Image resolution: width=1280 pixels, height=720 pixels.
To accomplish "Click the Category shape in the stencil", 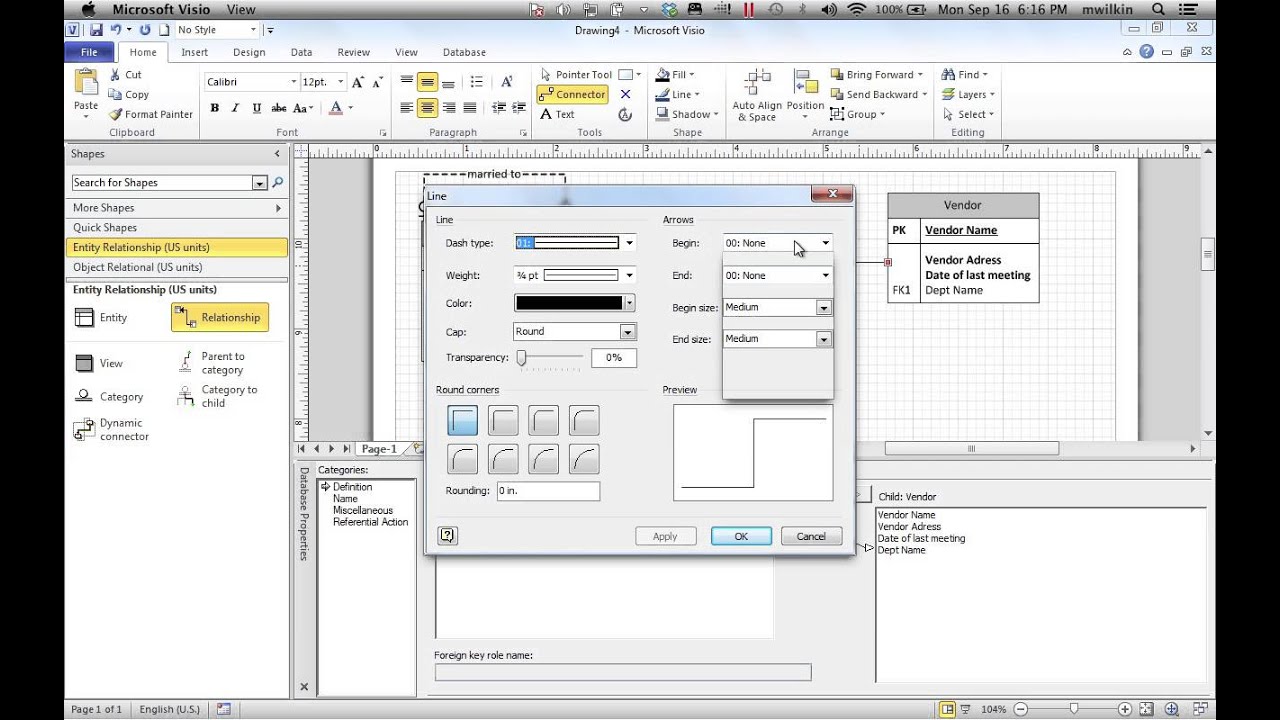I will click(108, 396).
